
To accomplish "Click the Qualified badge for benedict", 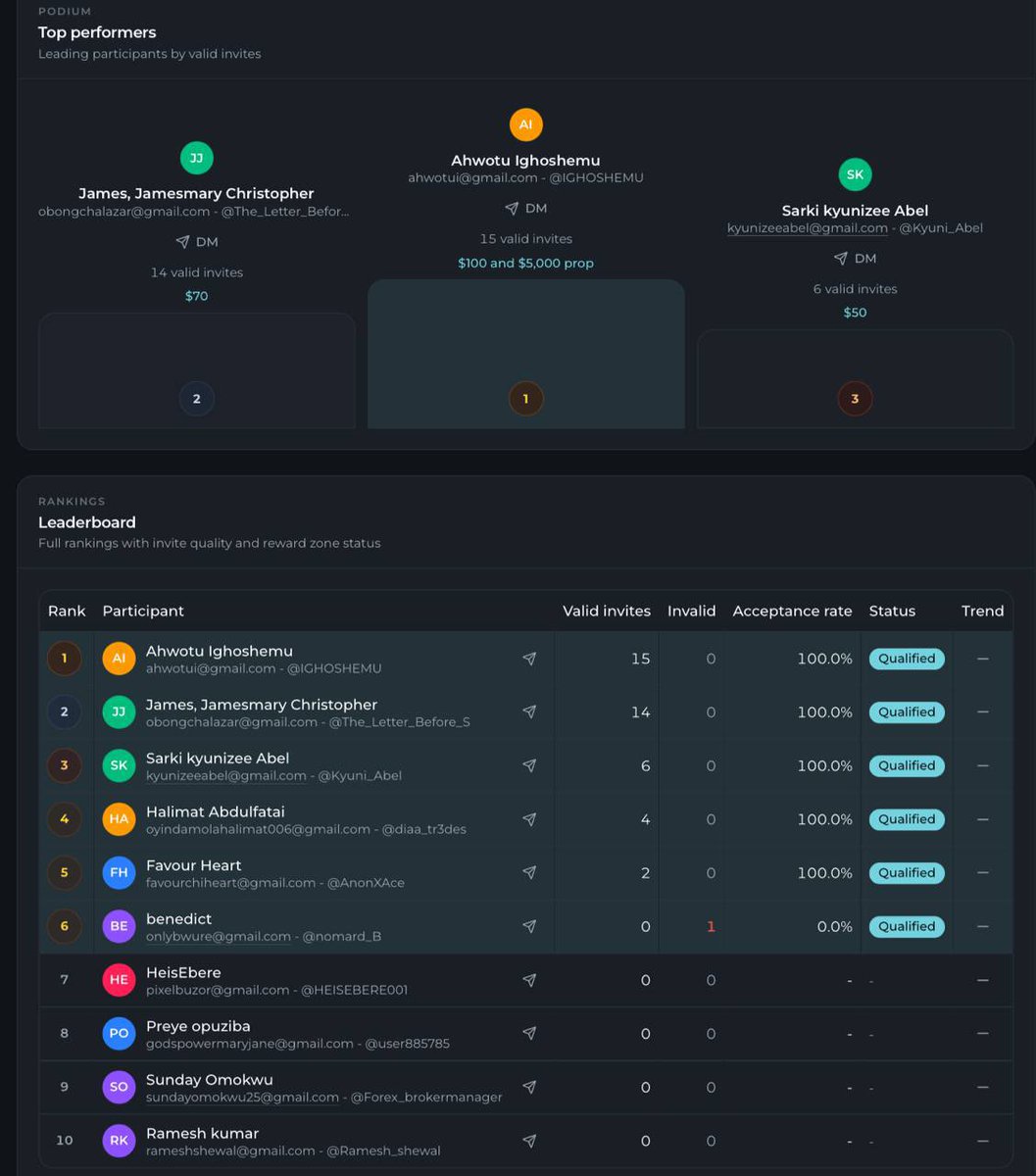I will (x=907, y=926).
